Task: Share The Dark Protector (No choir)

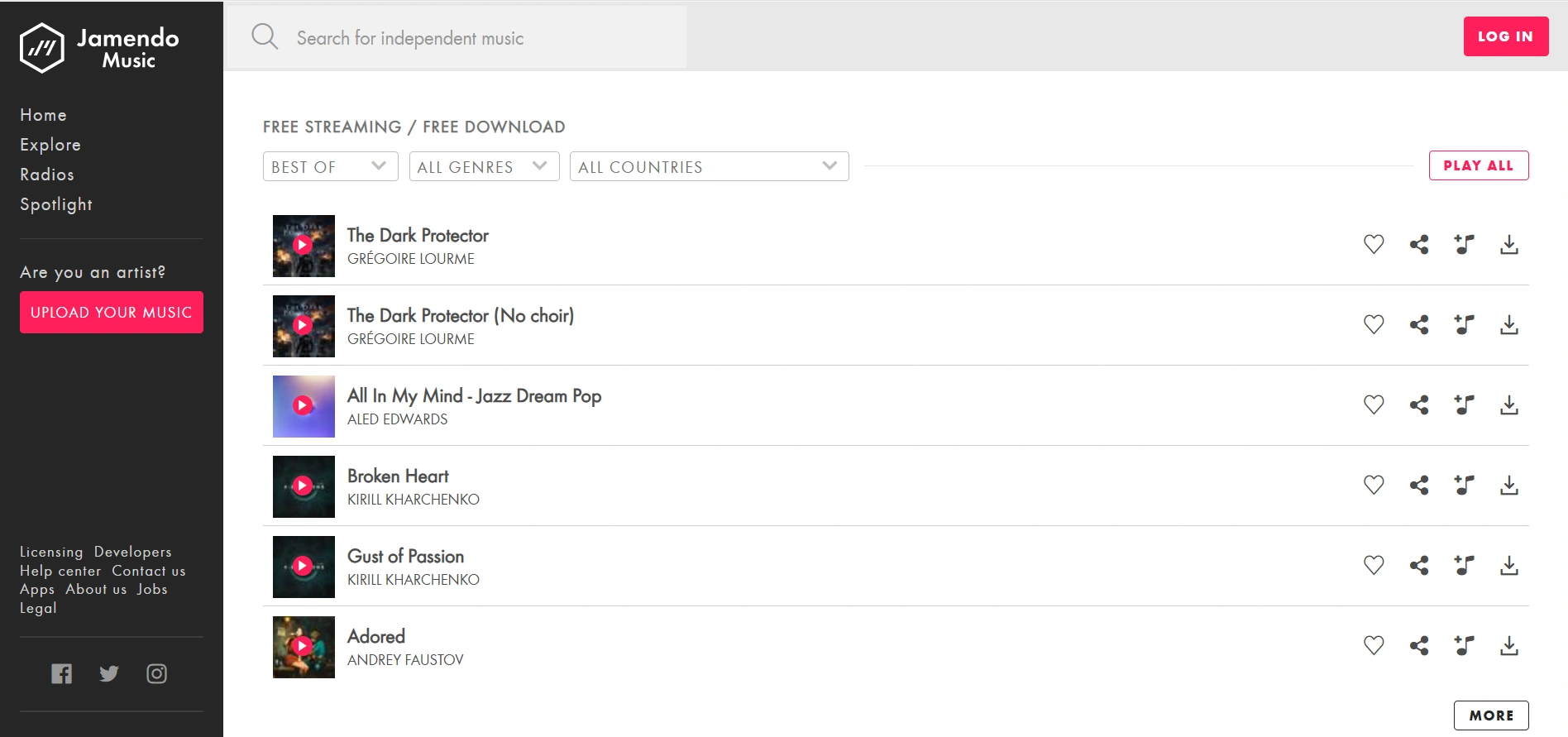Action: tap(1419, 325)
